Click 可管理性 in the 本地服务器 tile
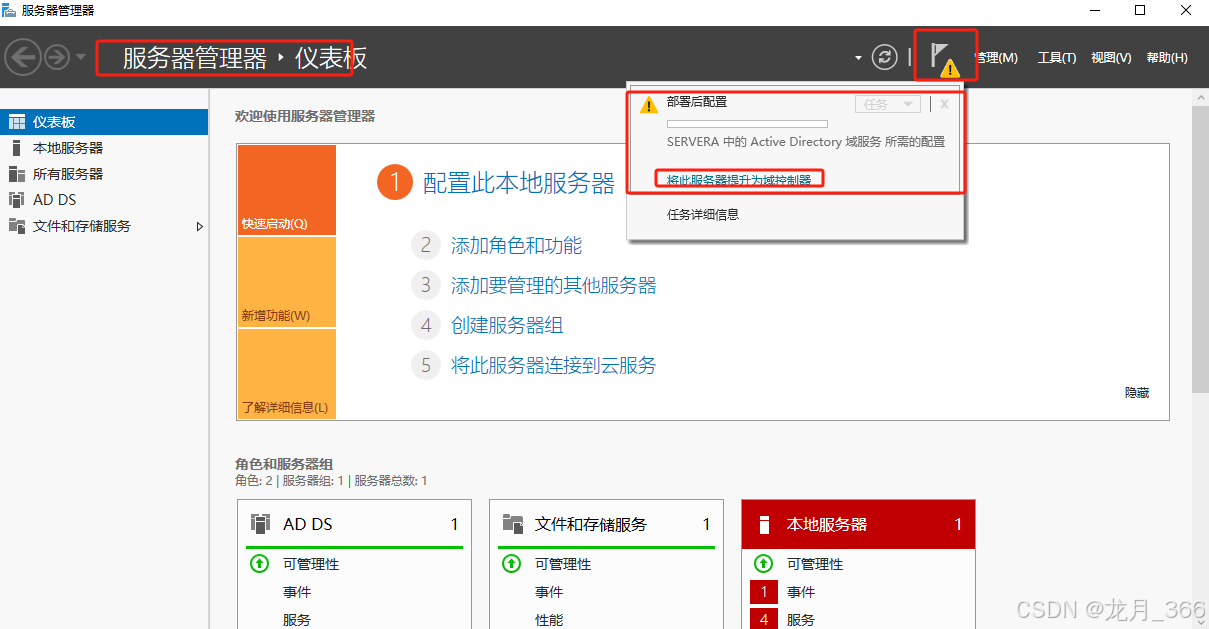 point(815,564)
